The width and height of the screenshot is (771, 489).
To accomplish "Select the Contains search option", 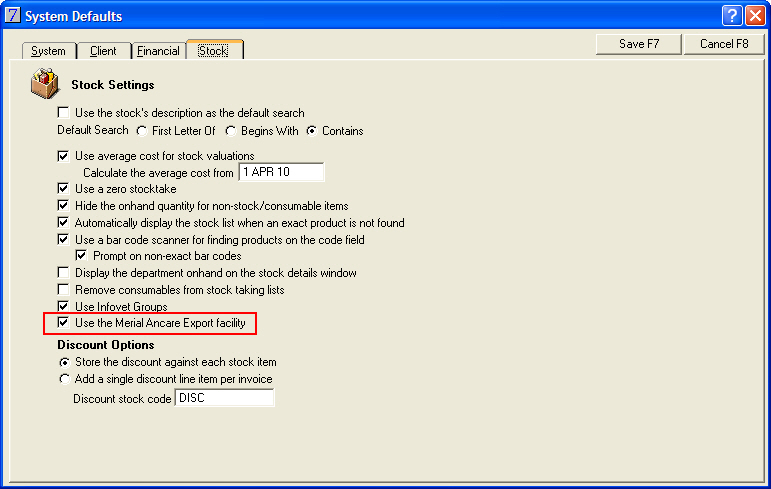I will [311, 131].
